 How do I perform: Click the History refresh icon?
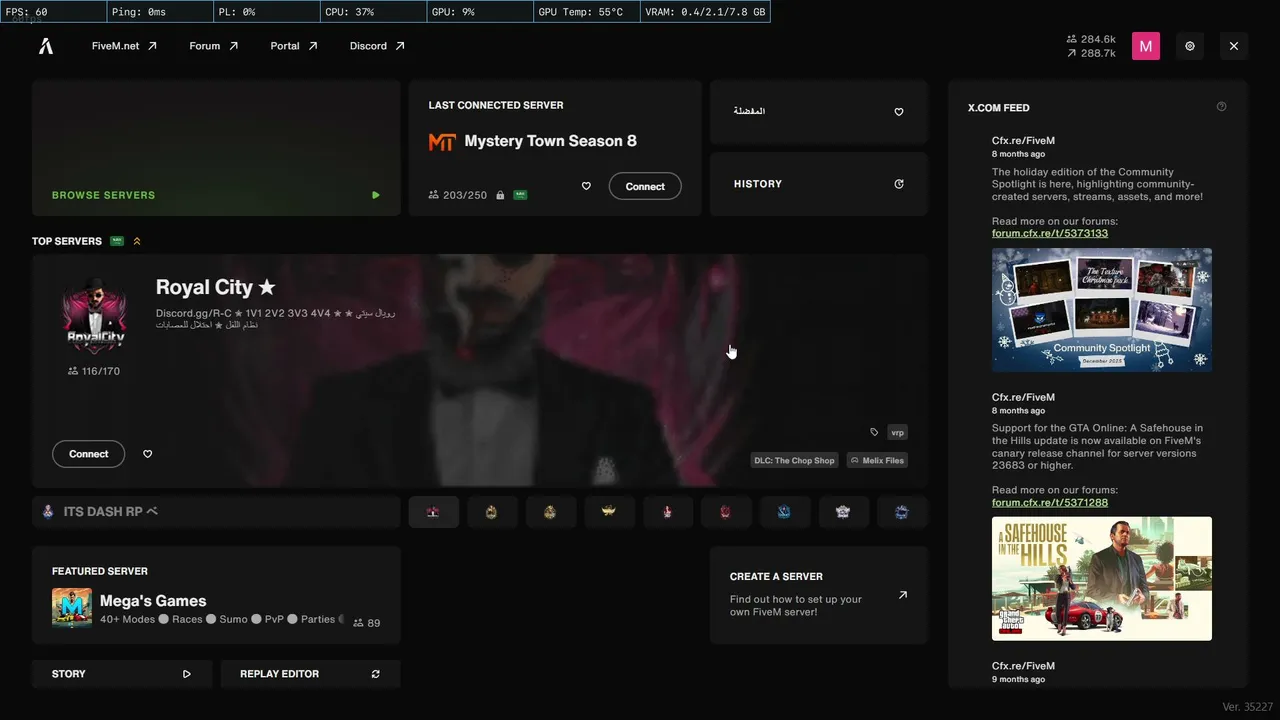click(899, 184)
